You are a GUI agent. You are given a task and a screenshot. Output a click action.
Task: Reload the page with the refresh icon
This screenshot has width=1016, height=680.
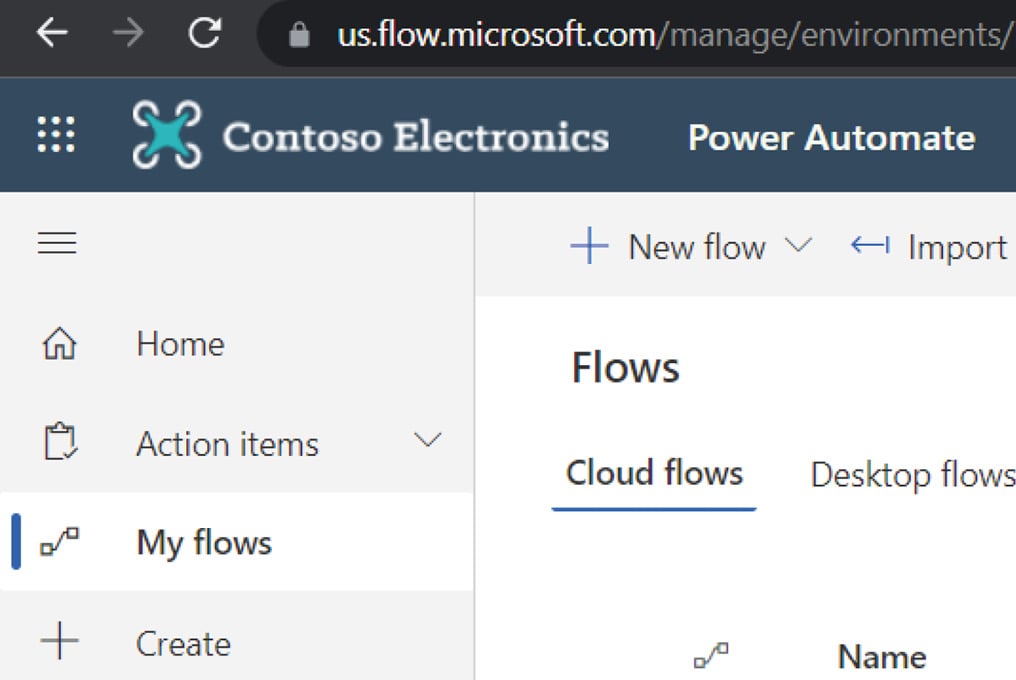coord(204,34)
